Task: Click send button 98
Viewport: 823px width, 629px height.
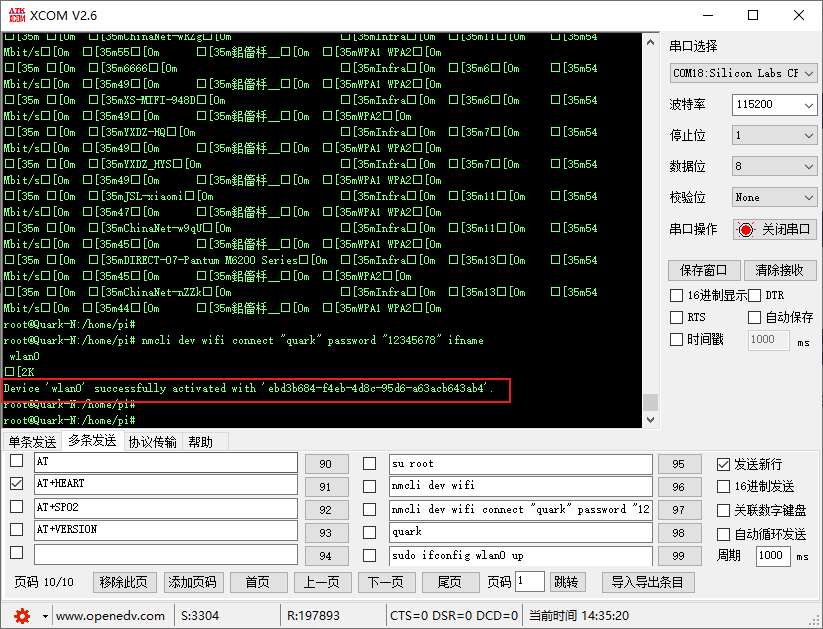Action: (679, 533)
